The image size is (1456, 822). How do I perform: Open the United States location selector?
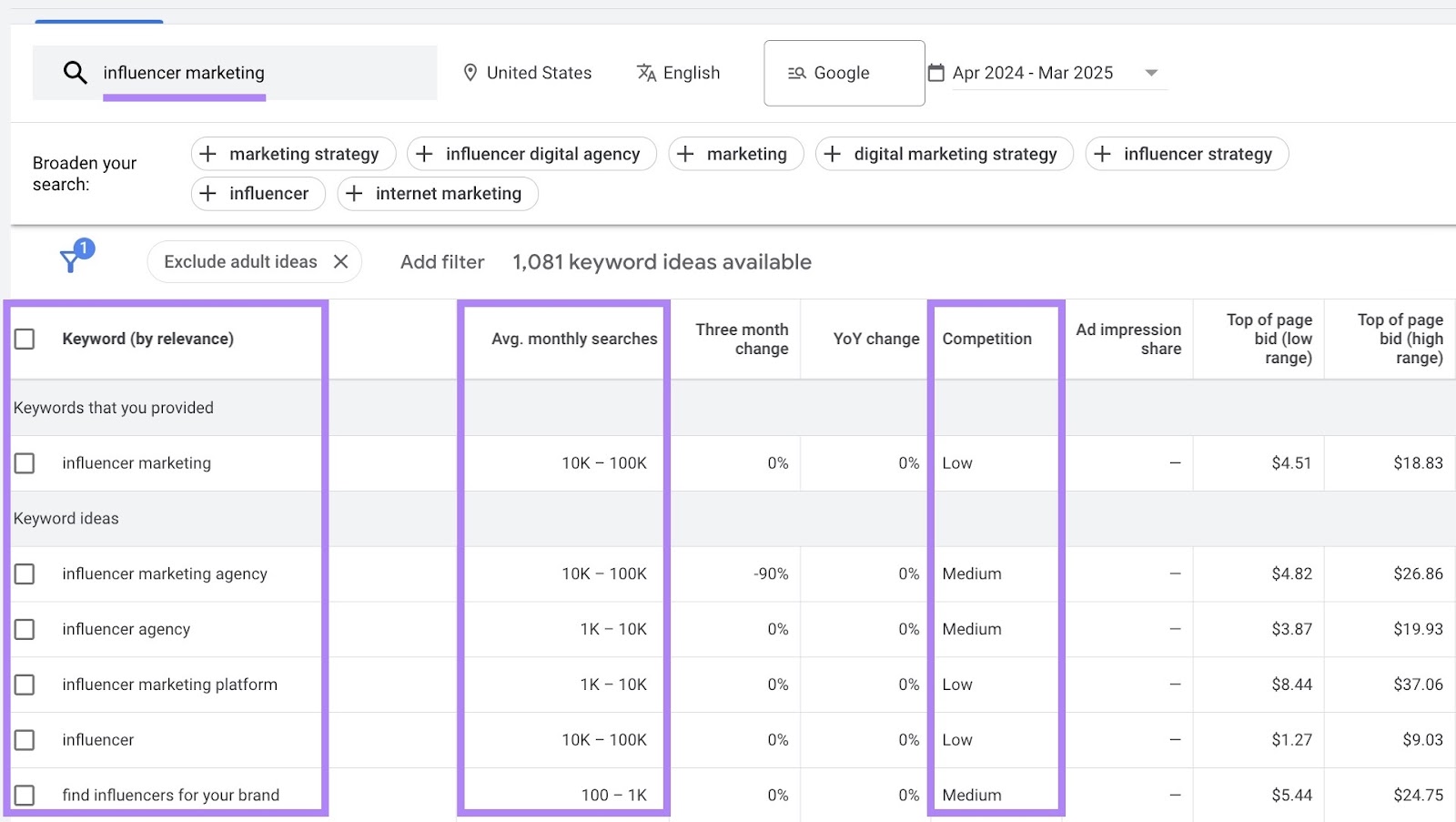point(538,73)
